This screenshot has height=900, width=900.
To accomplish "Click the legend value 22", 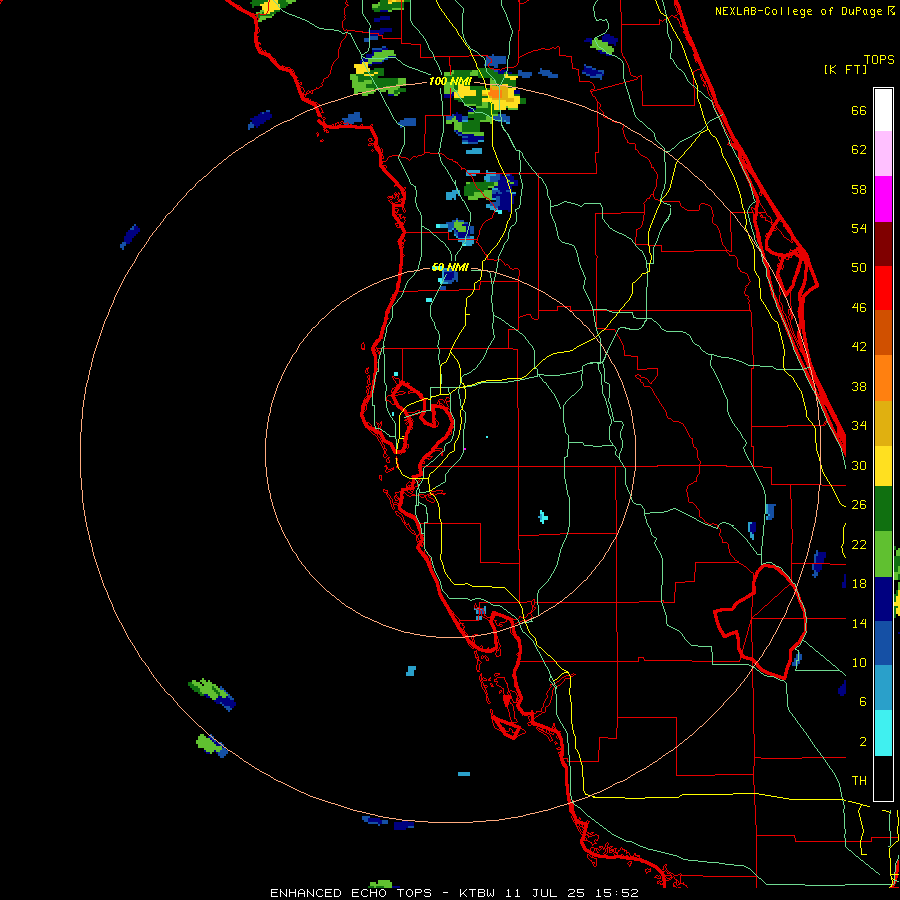I will (859, 544).
